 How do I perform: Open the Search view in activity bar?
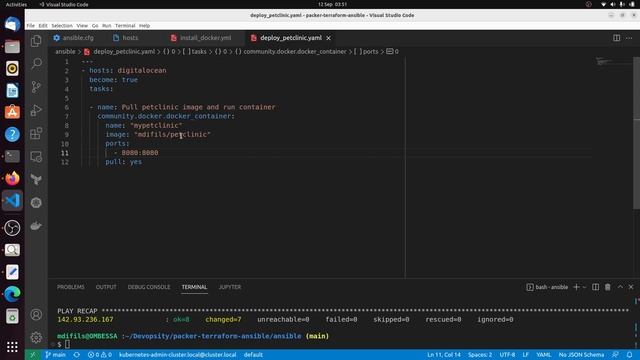(x=36, y=64)
